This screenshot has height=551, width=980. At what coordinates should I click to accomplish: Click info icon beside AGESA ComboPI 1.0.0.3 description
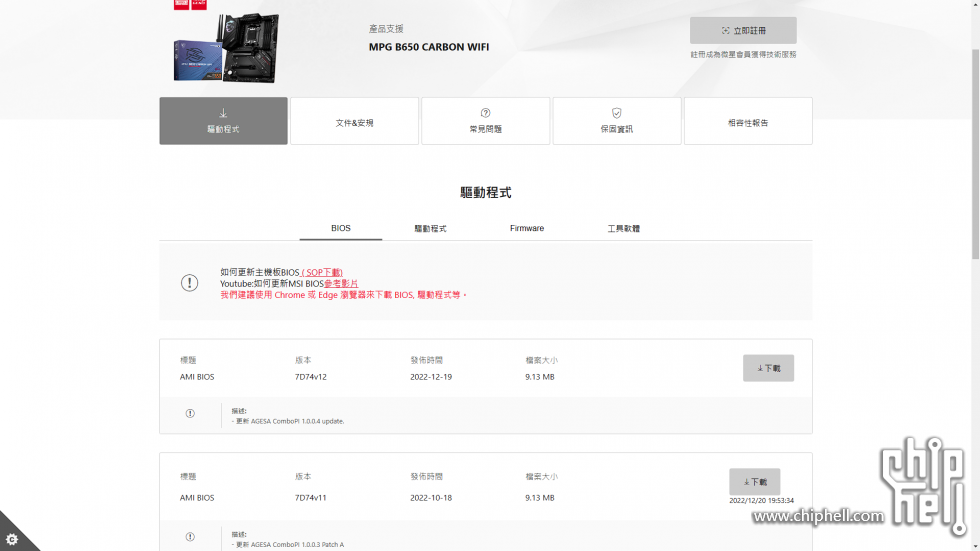(x=190, y=537)
